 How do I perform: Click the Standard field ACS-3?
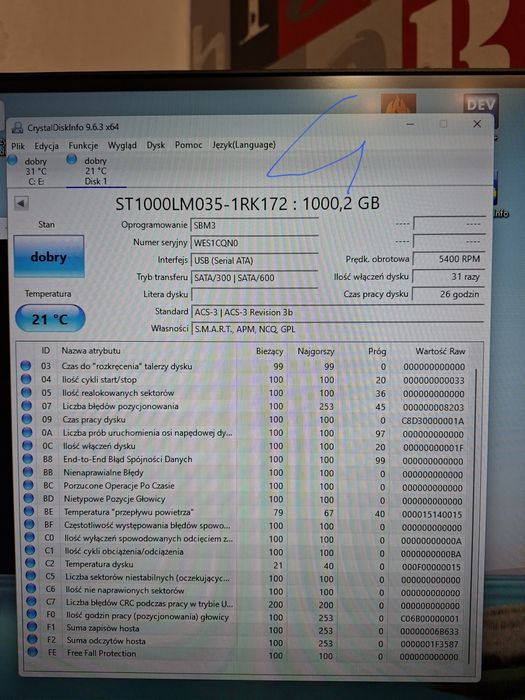(x=338, y=312)
